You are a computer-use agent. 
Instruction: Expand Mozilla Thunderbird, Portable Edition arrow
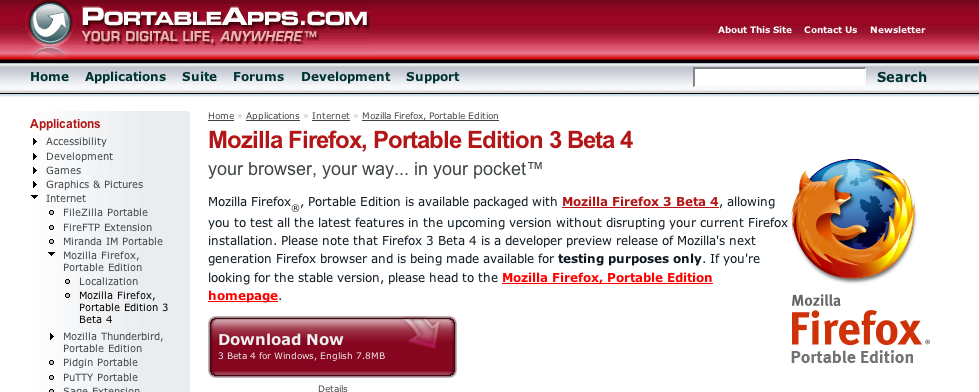click(x=52, y=336)
